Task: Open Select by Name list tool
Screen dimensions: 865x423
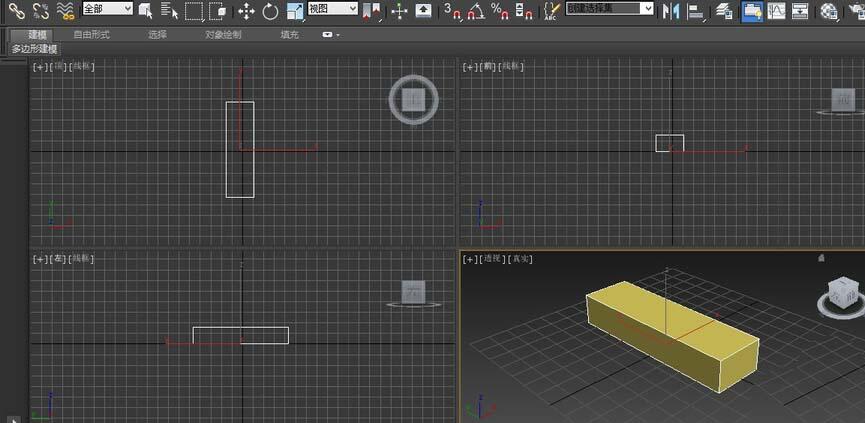Action: (x=169, y=10)
